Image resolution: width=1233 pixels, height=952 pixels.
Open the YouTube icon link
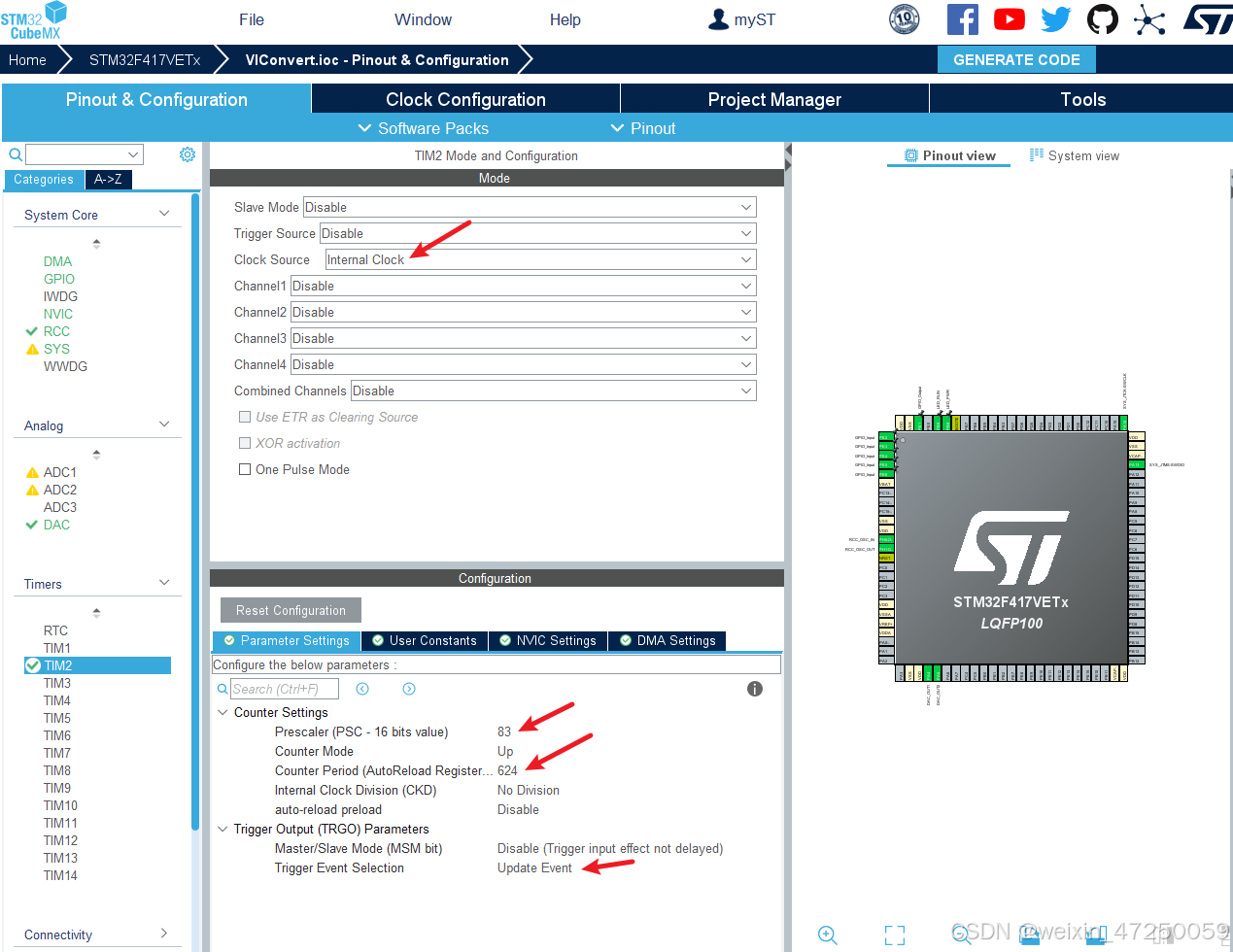[x=1009, y=19]
